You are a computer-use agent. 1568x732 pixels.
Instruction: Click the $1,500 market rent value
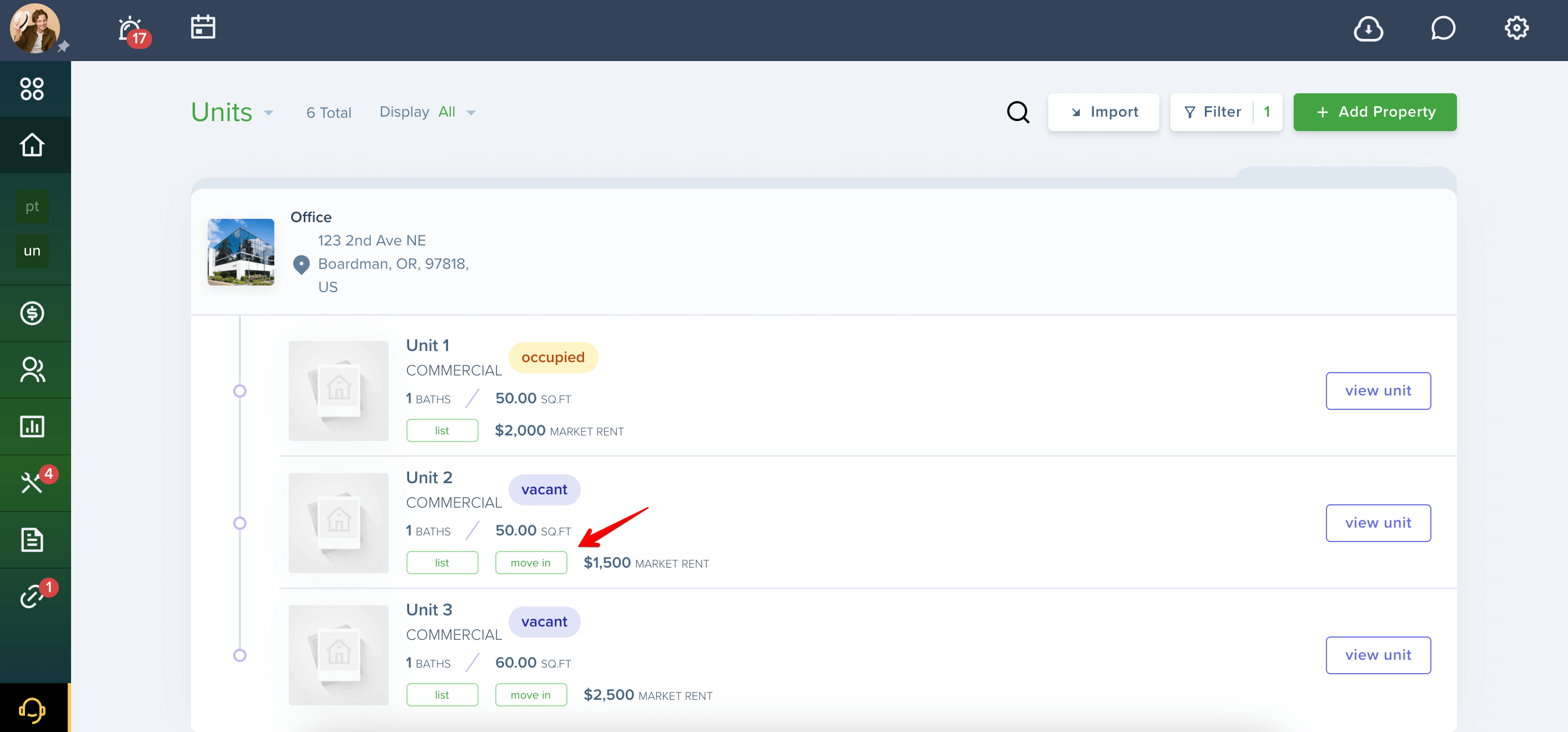point(607,563)
